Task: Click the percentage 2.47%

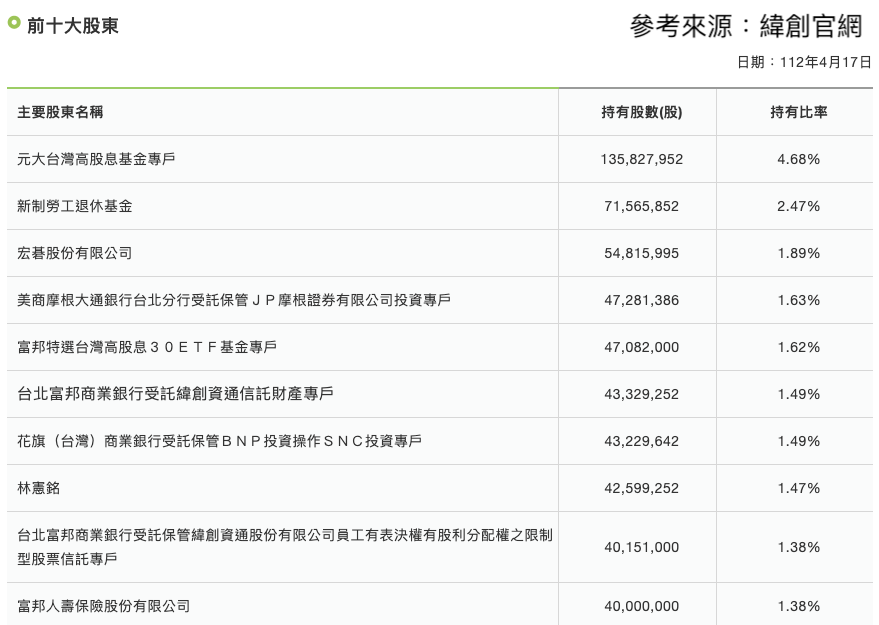Action: click(799, 206)
